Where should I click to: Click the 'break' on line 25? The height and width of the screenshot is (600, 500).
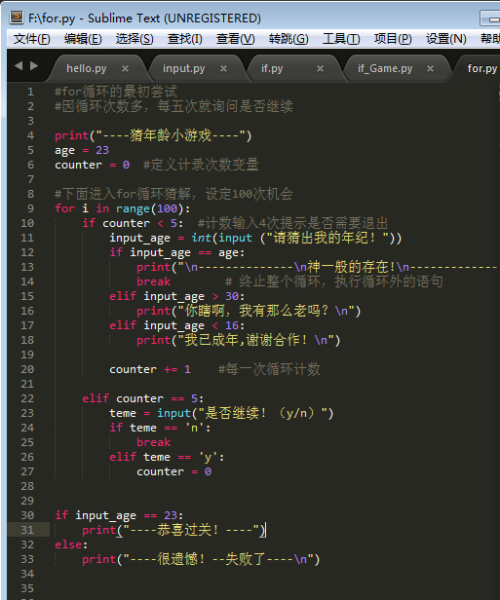[x=153, y=442]
